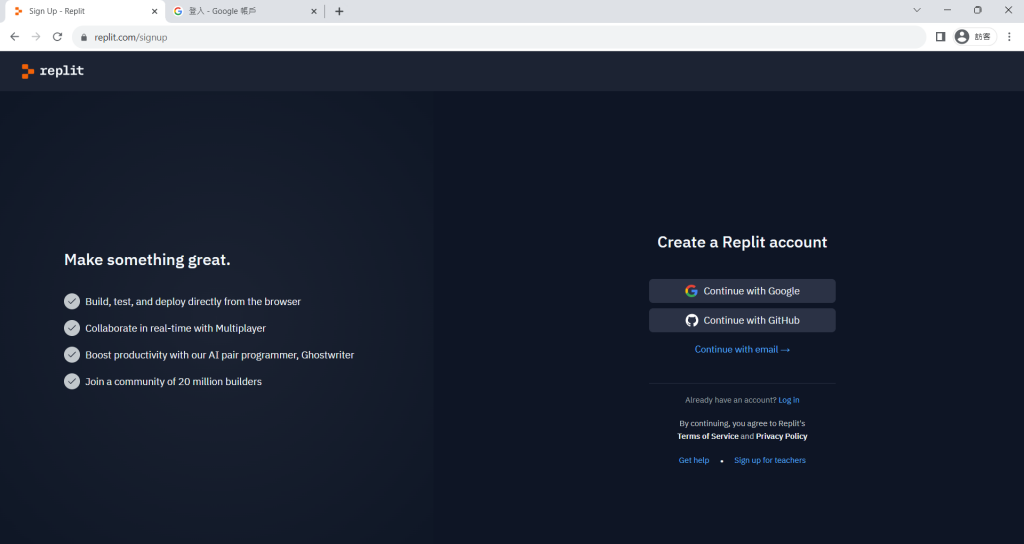Click the 'Make something great.' heading
Image resolution: width=1024 pixels, height=544 pixels.
147,260
